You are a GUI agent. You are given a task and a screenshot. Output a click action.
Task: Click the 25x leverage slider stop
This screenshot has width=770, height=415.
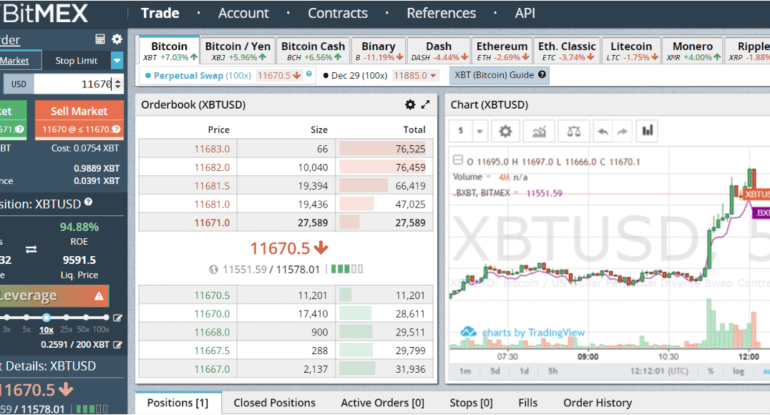pyautogui.click(x=66, y=317)
